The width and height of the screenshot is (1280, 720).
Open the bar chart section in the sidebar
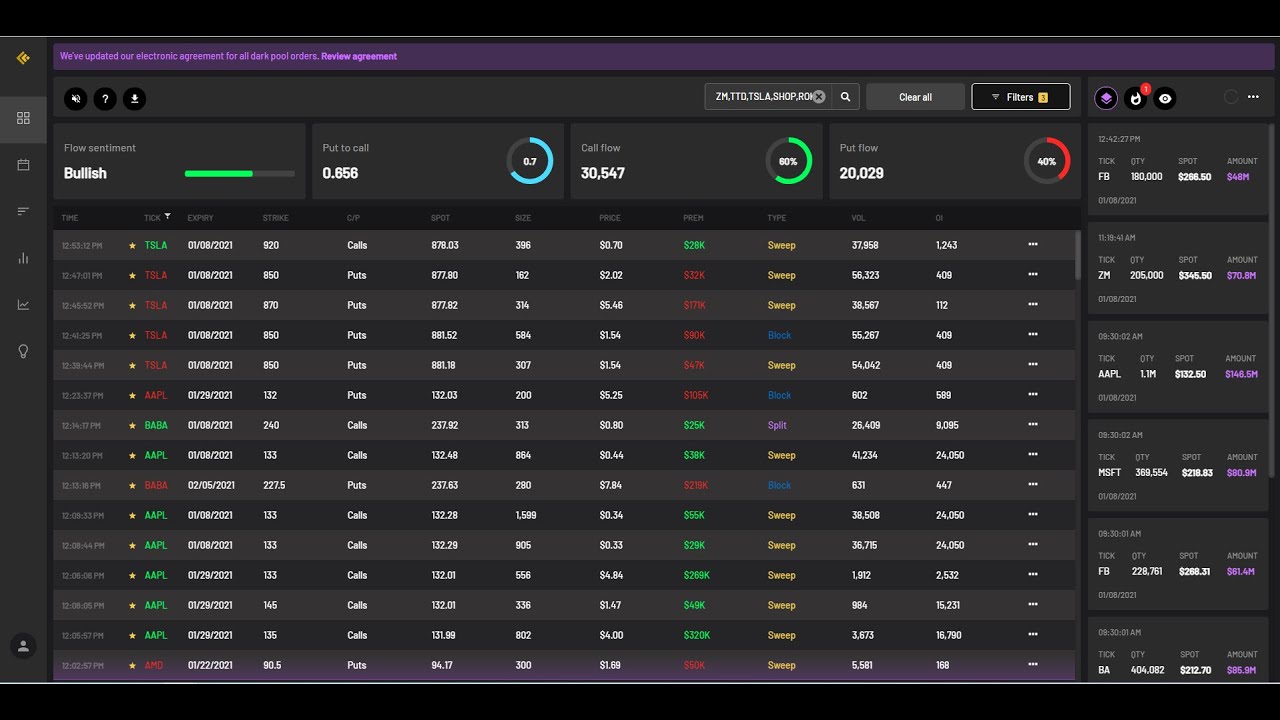(23, 258)
